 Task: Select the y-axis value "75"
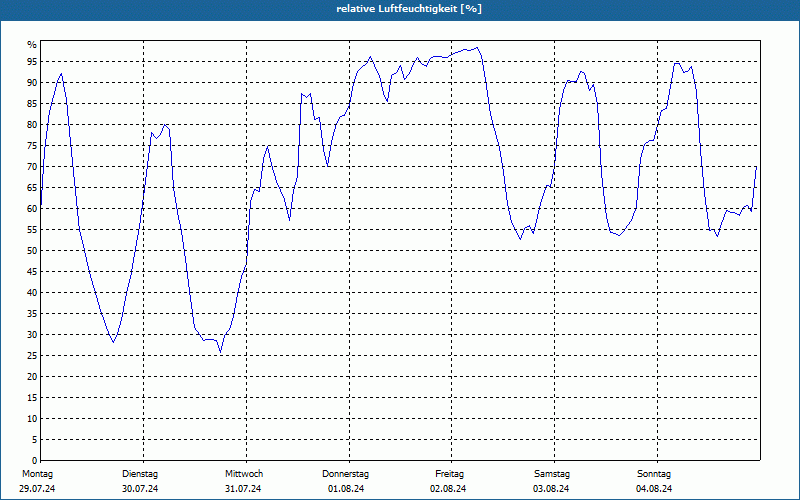[x=32, y=145]
